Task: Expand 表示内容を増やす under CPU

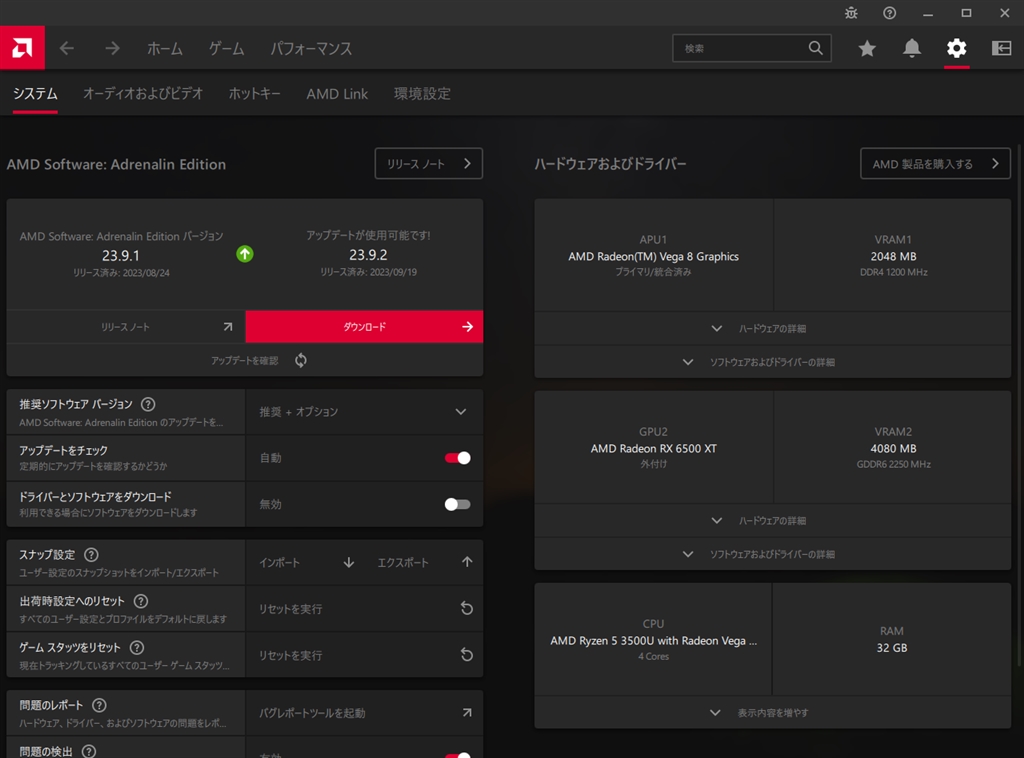Action: (x=773, y=713)
